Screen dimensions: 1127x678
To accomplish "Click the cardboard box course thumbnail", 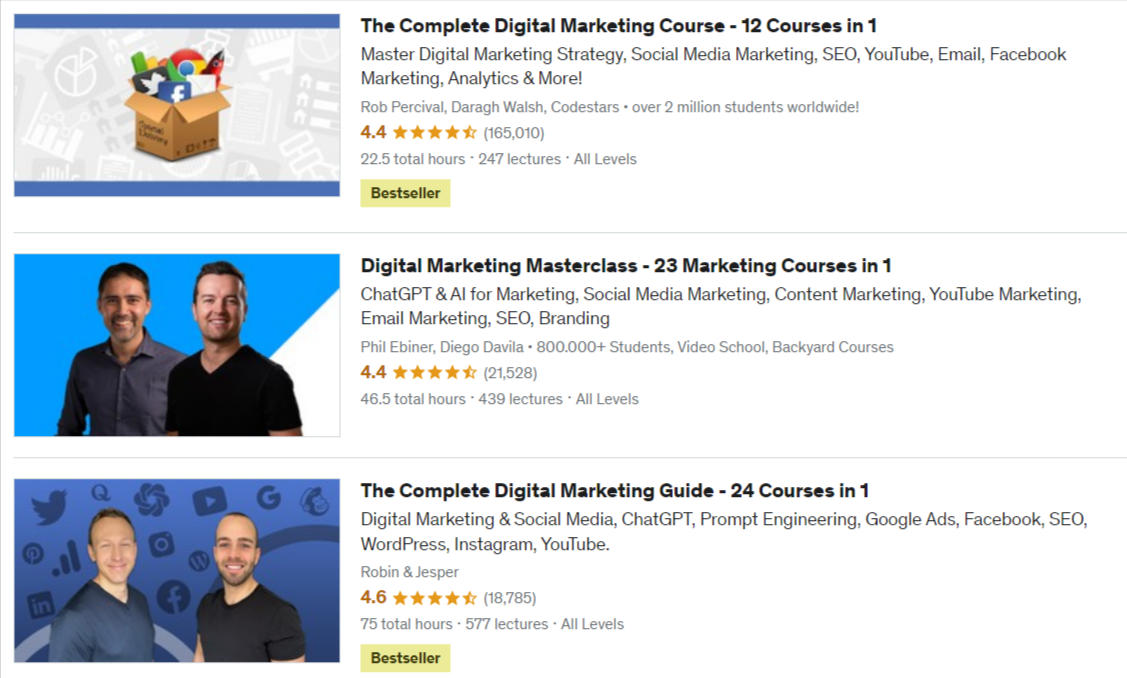I will [177, 105].
